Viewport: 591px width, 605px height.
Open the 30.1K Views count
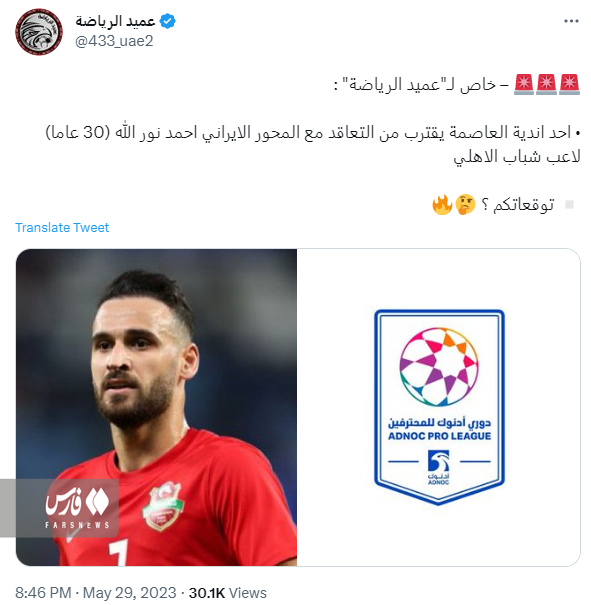[228, 592]
